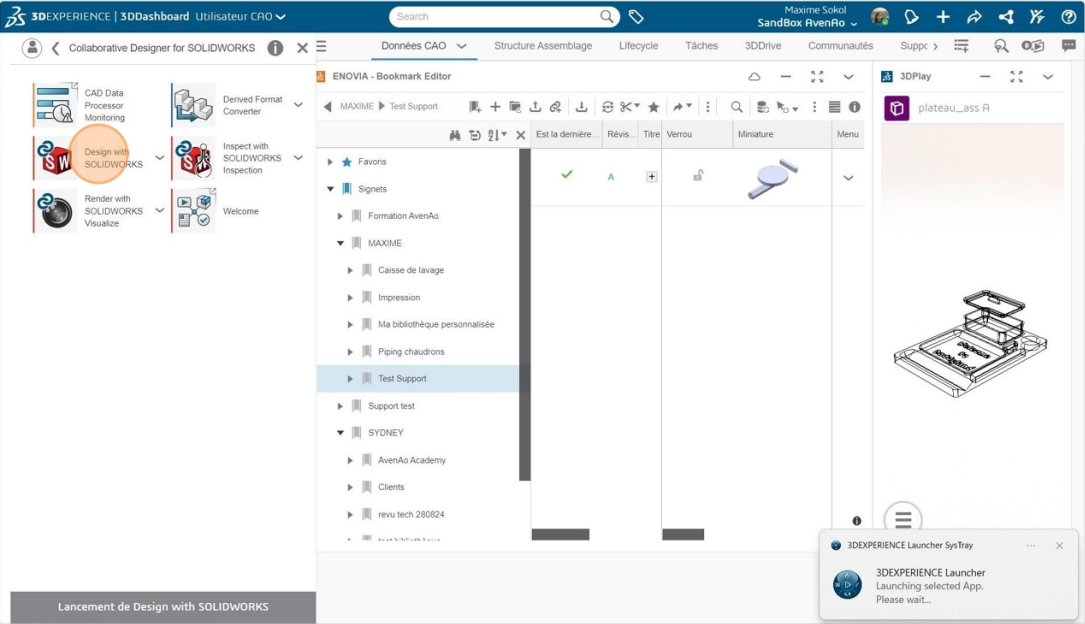The height and width of the screenshot is (624, 1085).
Task: Open the chat bubble icon beside tabs
Action: tap(1068, 46)
